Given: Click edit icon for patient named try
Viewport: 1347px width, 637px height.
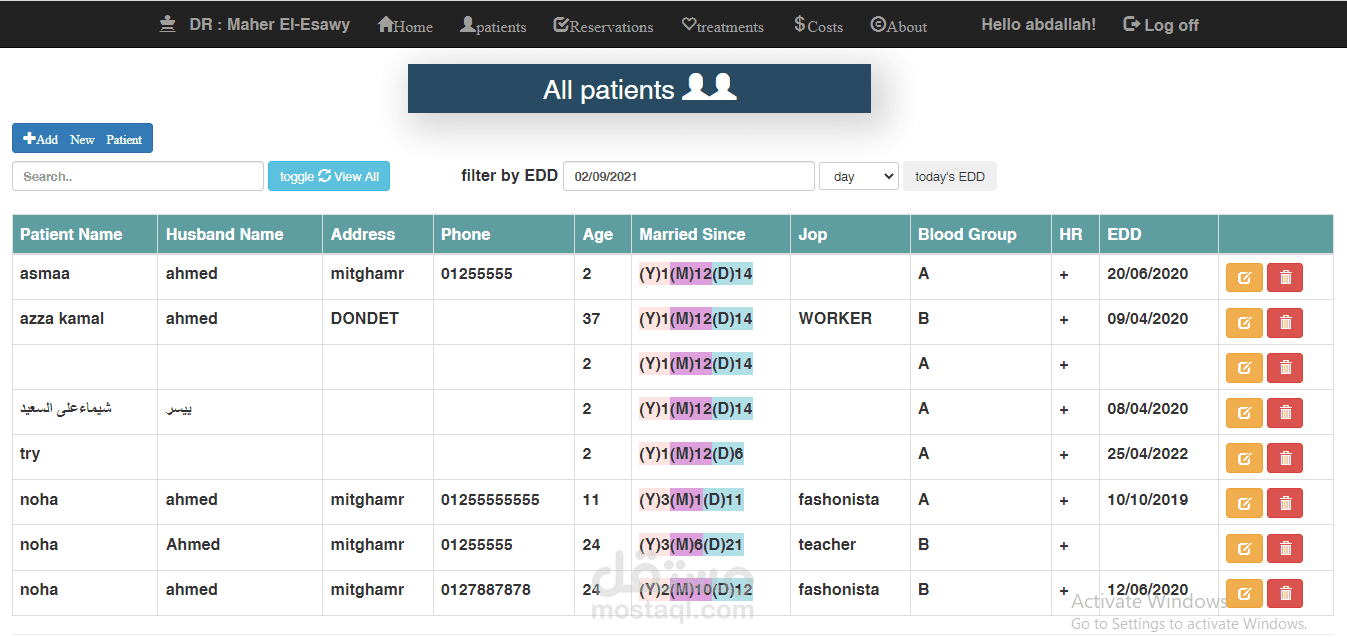Looking at the screenshot, I should (x=1244, y=458).
